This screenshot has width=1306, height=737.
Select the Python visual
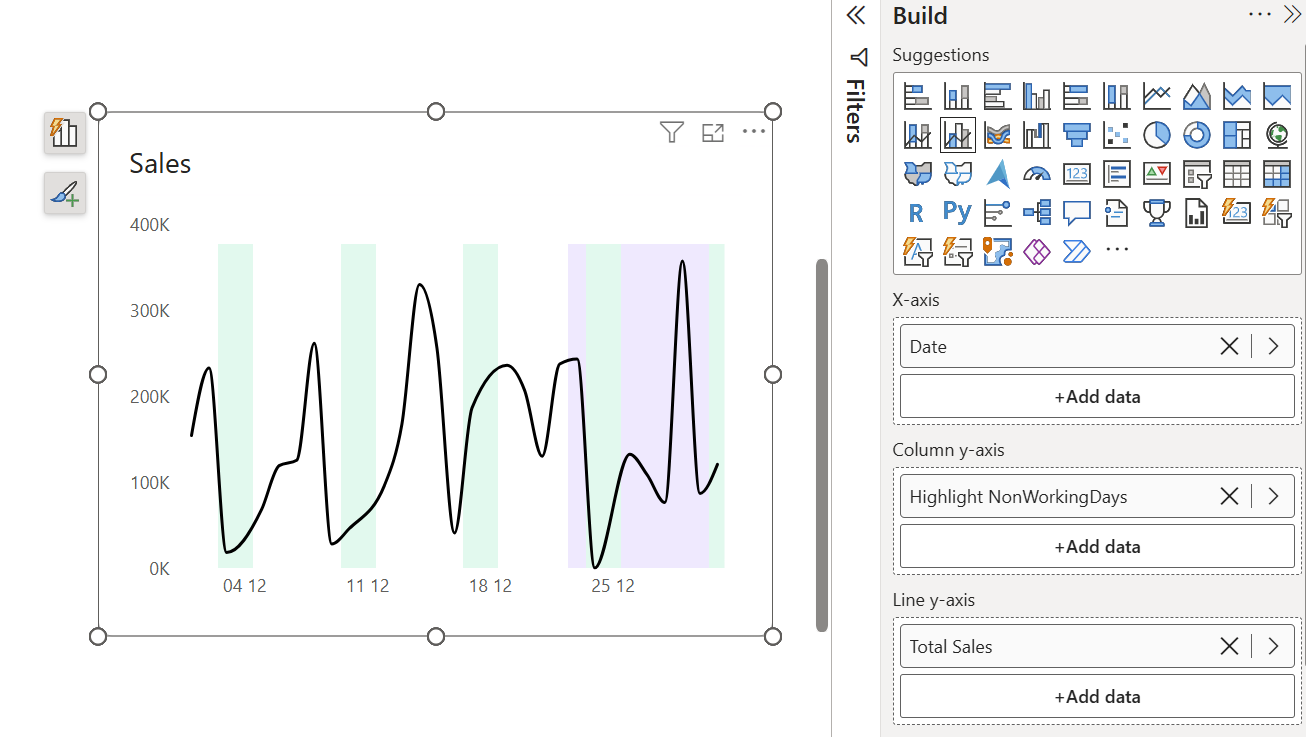(x=957, y=212)
